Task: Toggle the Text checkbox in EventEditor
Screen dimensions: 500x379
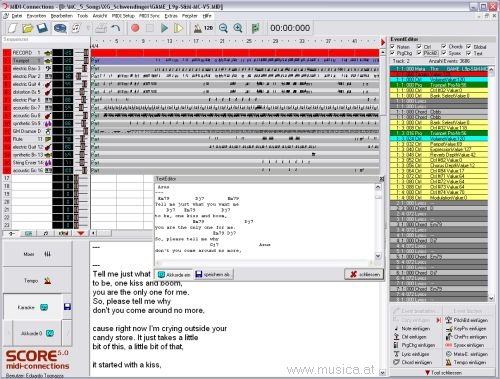Action: [469, 53]
